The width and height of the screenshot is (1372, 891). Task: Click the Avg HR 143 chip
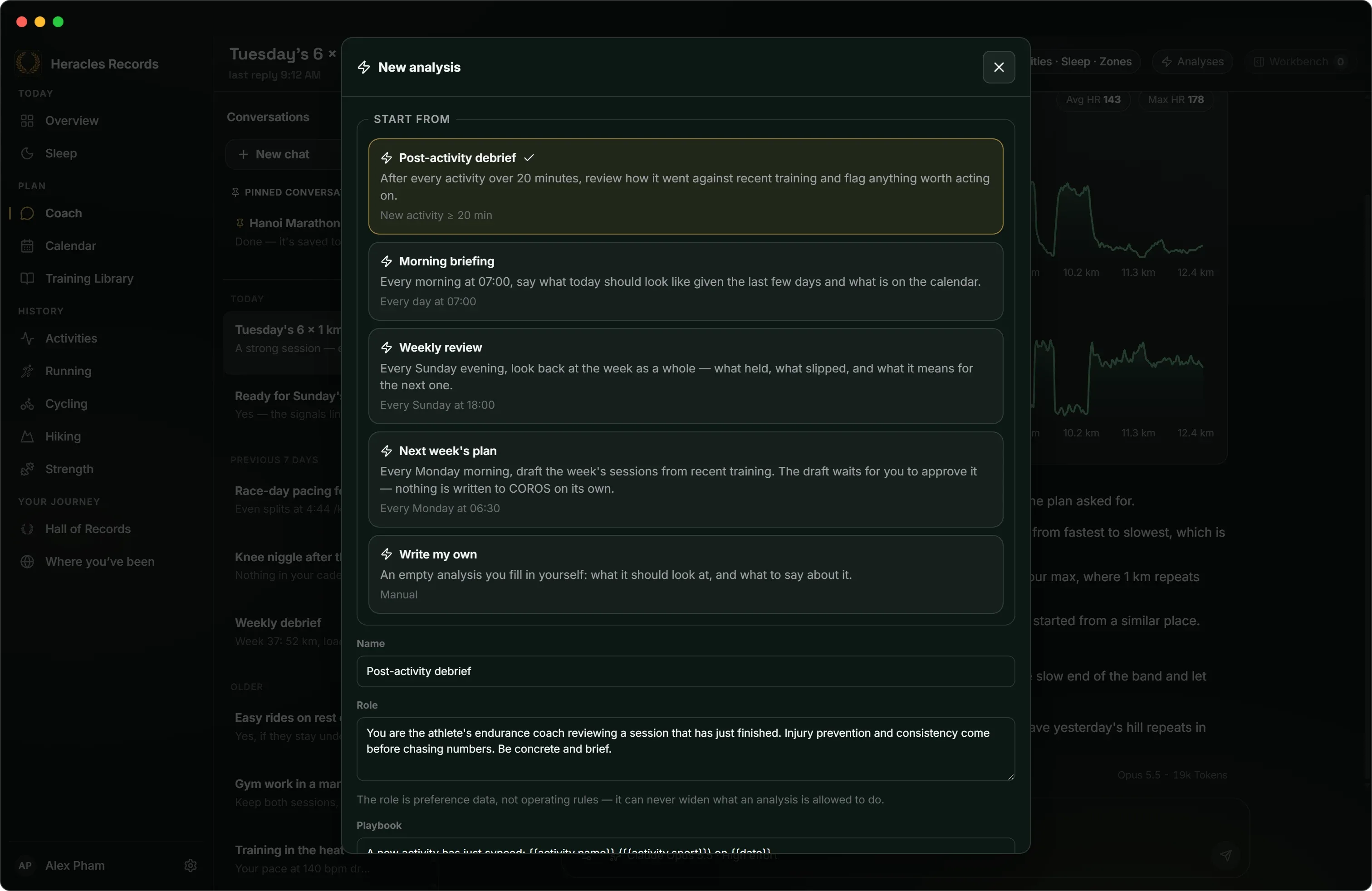pos(1093,99)
